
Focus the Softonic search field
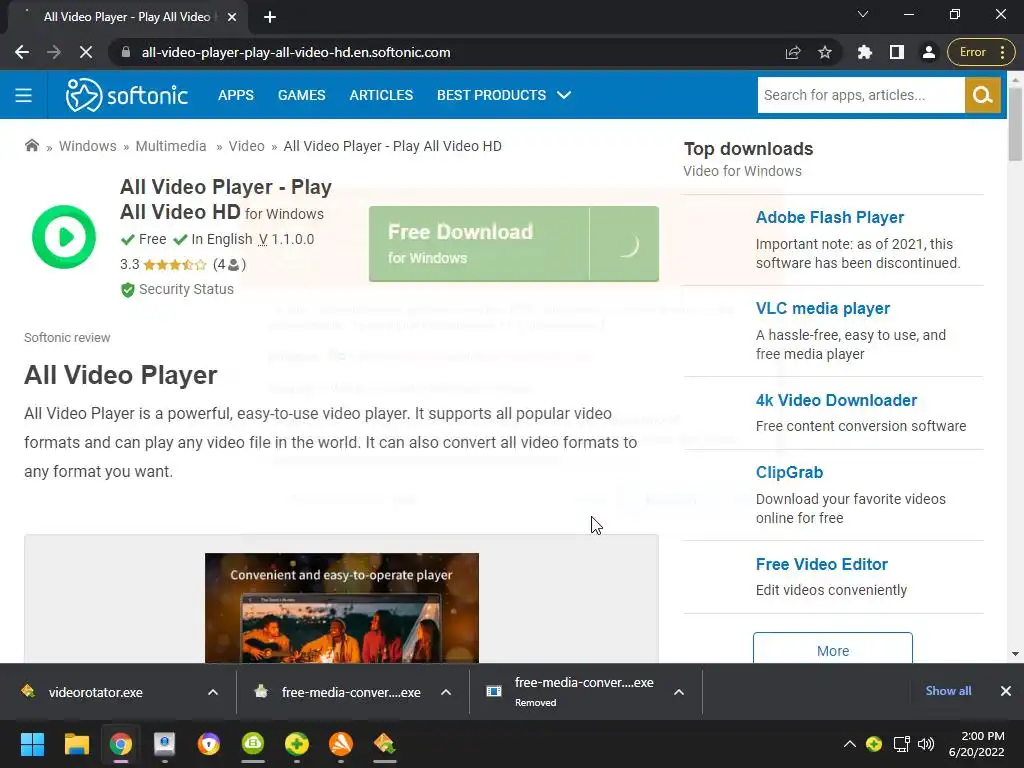(x=860, y=95)
